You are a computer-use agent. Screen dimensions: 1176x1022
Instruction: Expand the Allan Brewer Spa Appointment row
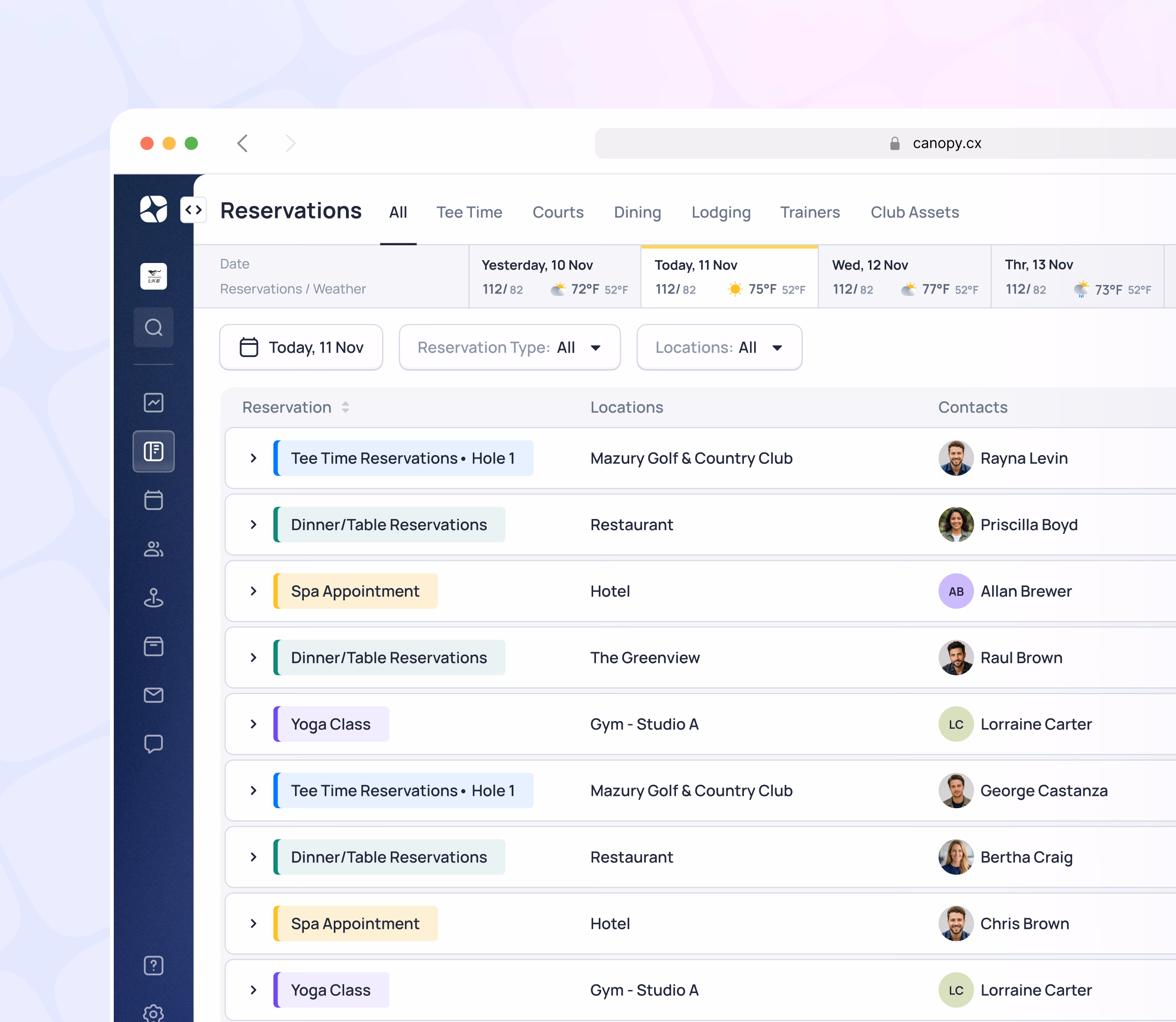pos(253,591)
